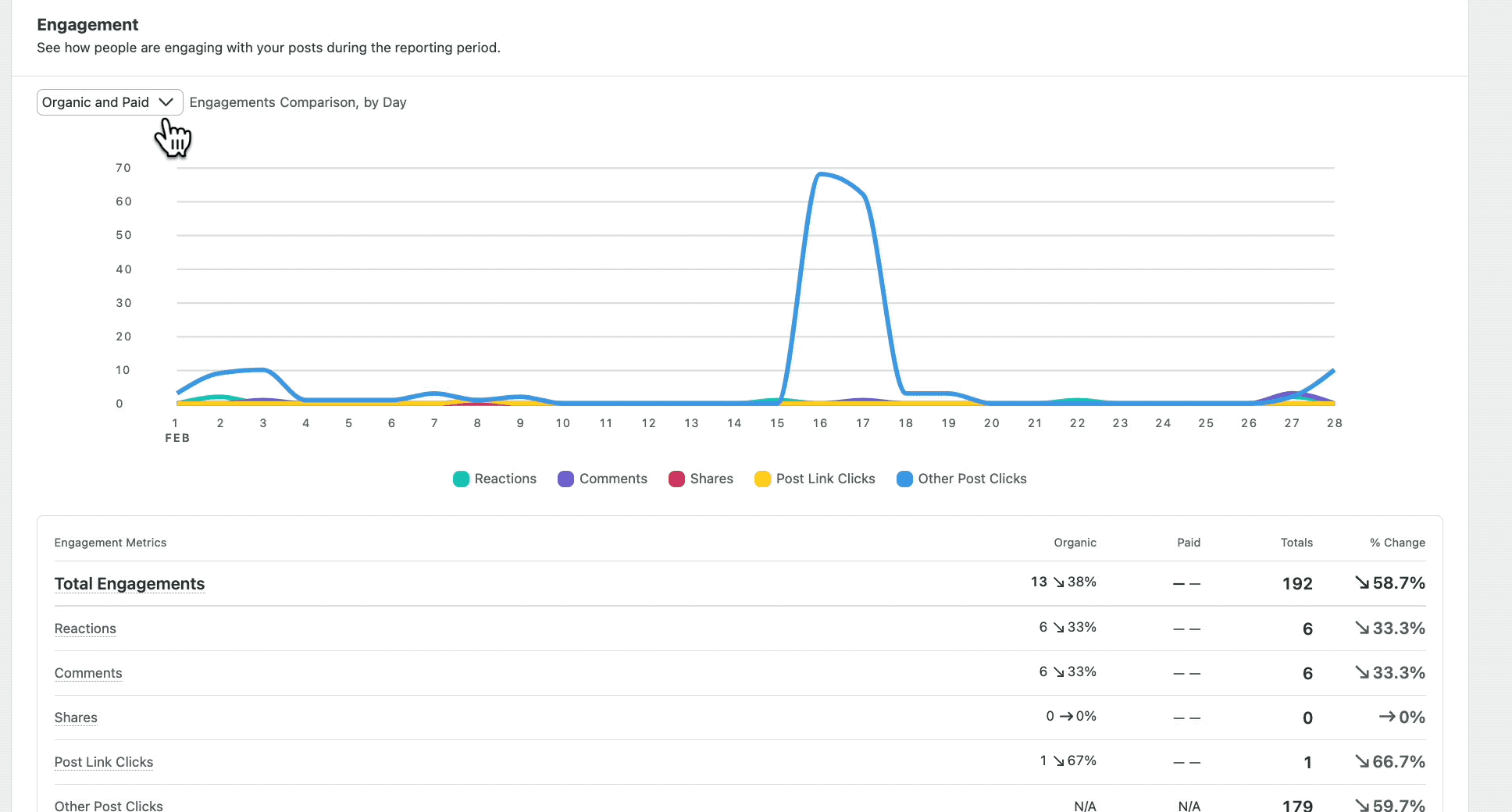Click the Shares legend color dot
Image resolution: width=1512 pixels, height=812 pixels.
[x=676, y=479]
